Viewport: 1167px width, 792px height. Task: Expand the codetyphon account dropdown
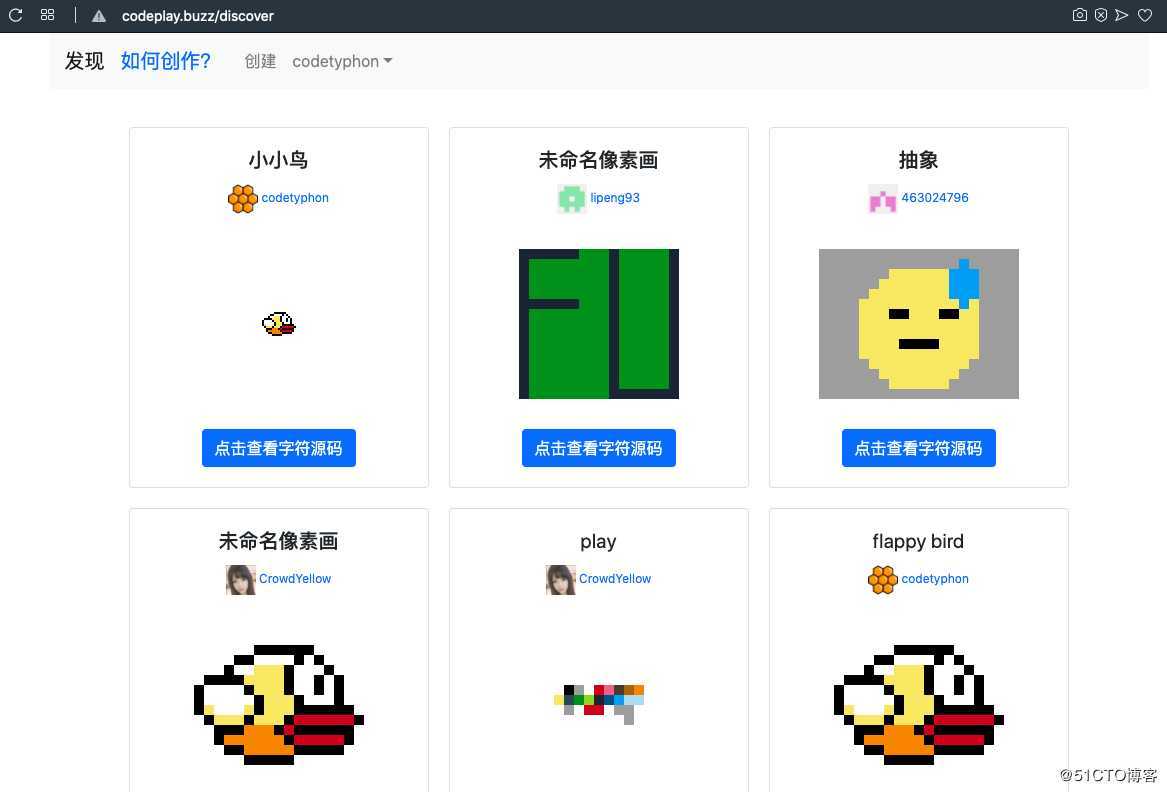pos(342,61)
